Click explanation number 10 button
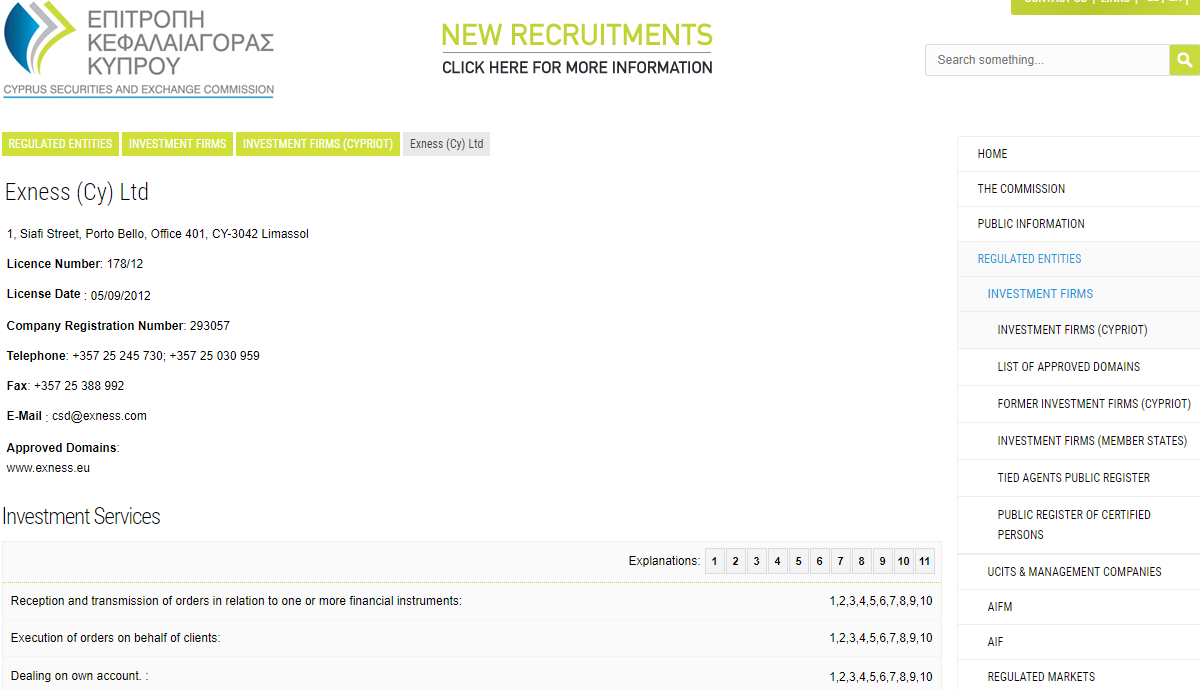Screen dimensions: 1200x690 (904, 561)
